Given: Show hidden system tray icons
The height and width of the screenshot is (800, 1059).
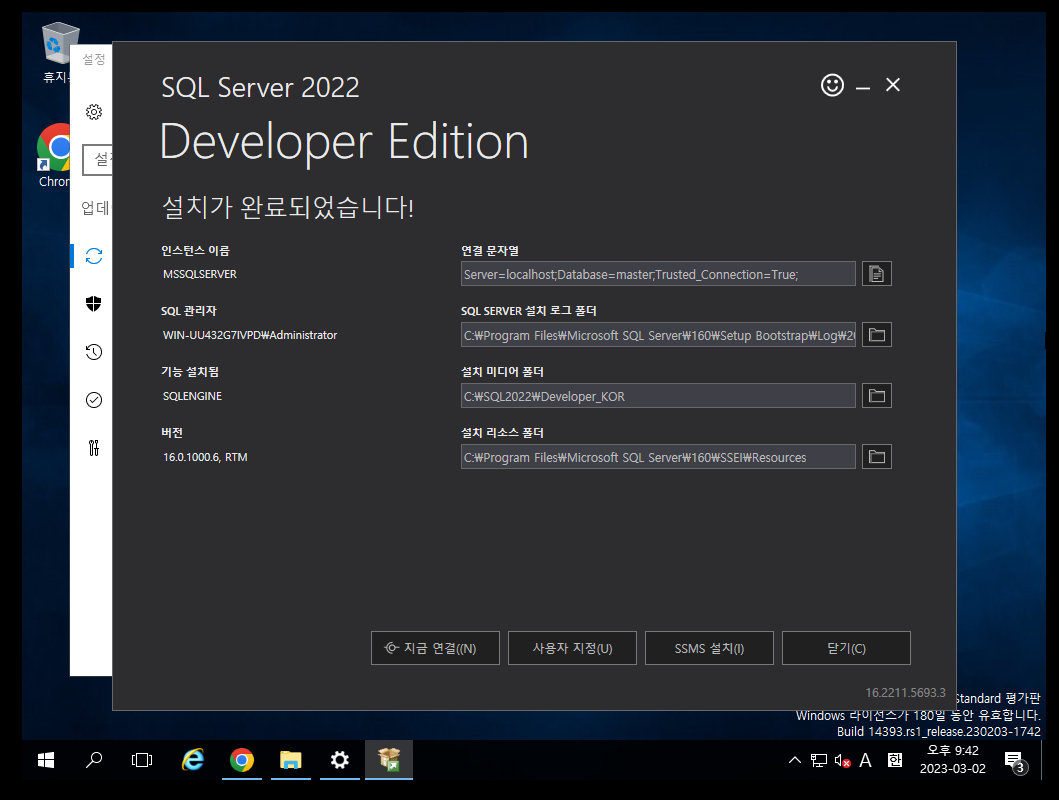Looking at the screenshot, I should coord(795,760).
